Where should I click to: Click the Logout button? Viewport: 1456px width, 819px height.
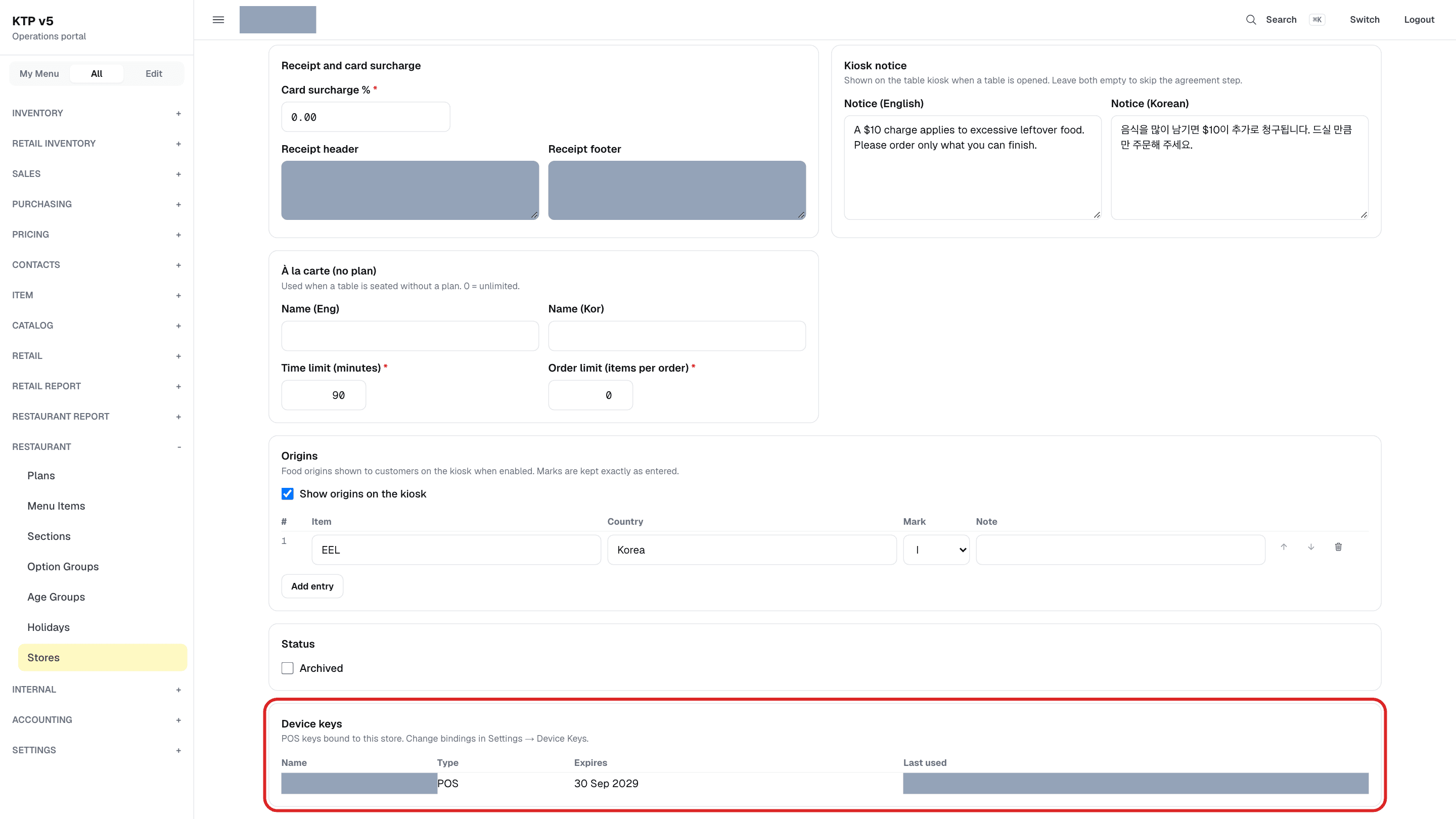(1419, 20)
